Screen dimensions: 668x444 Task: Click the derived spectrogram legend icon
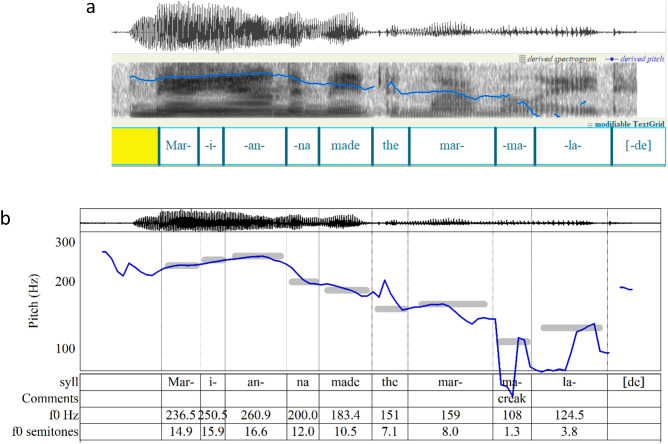[x=522, y=59]
